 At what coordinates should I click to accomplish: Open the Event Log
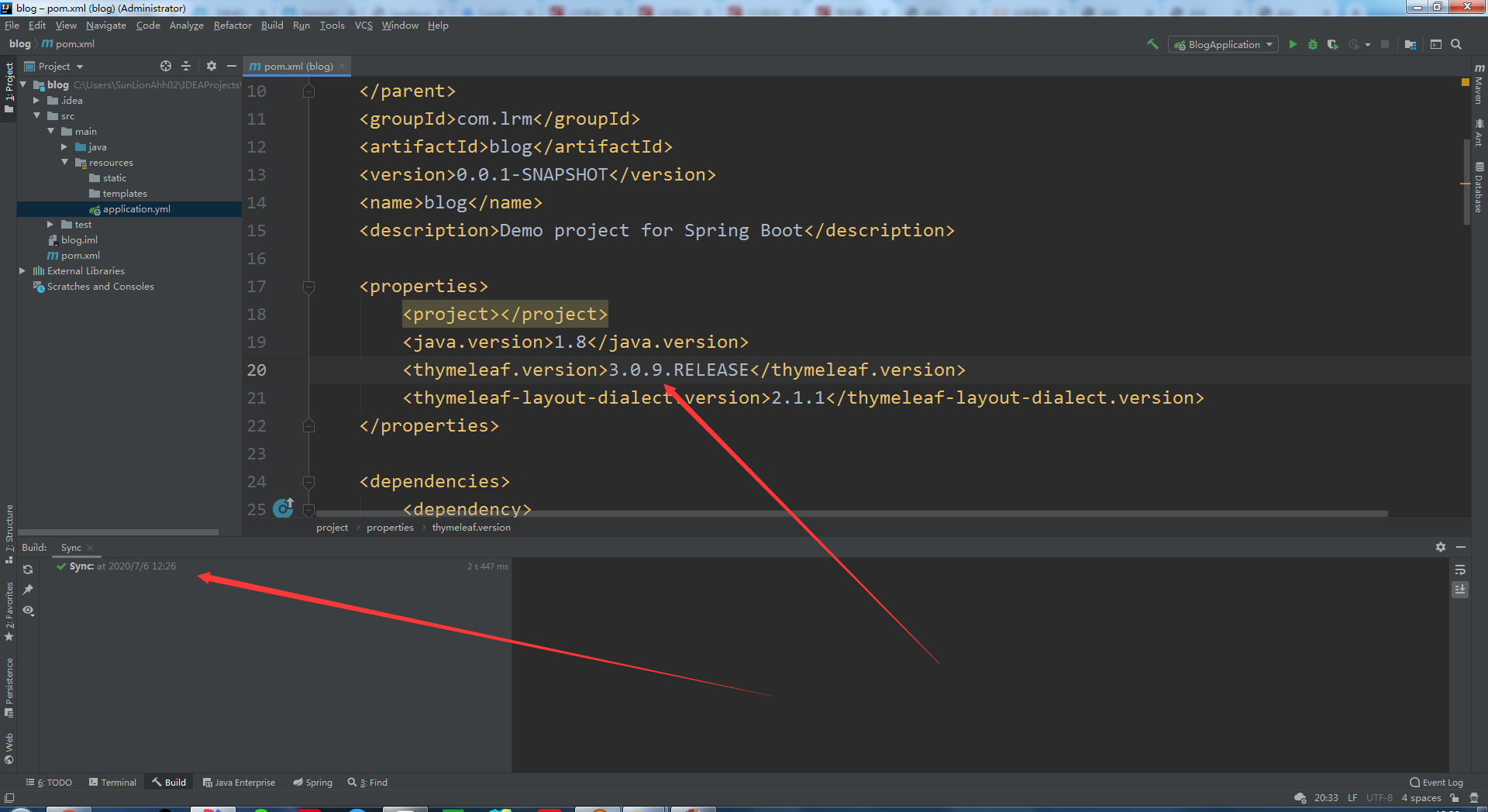[x=1435, y=782]
